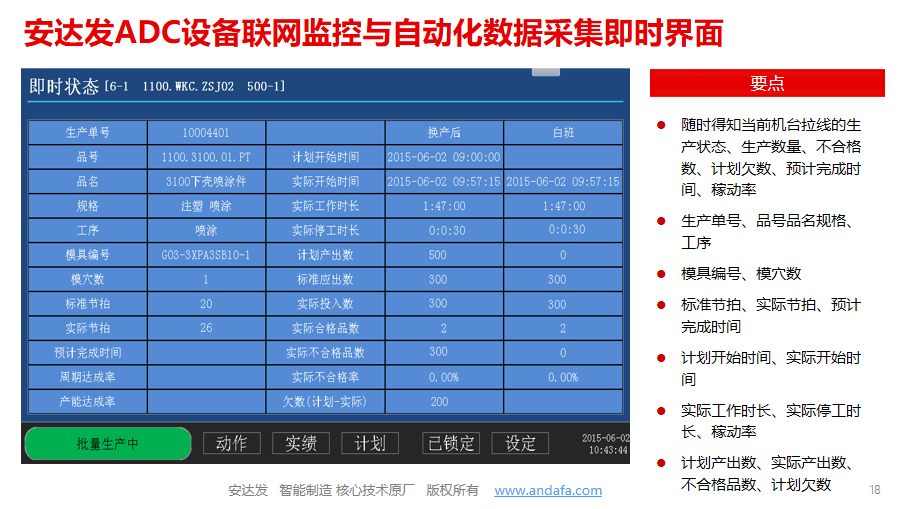
Task: Click the 模具编号、模穴数 bullet point
Action: tap(740, 274)
